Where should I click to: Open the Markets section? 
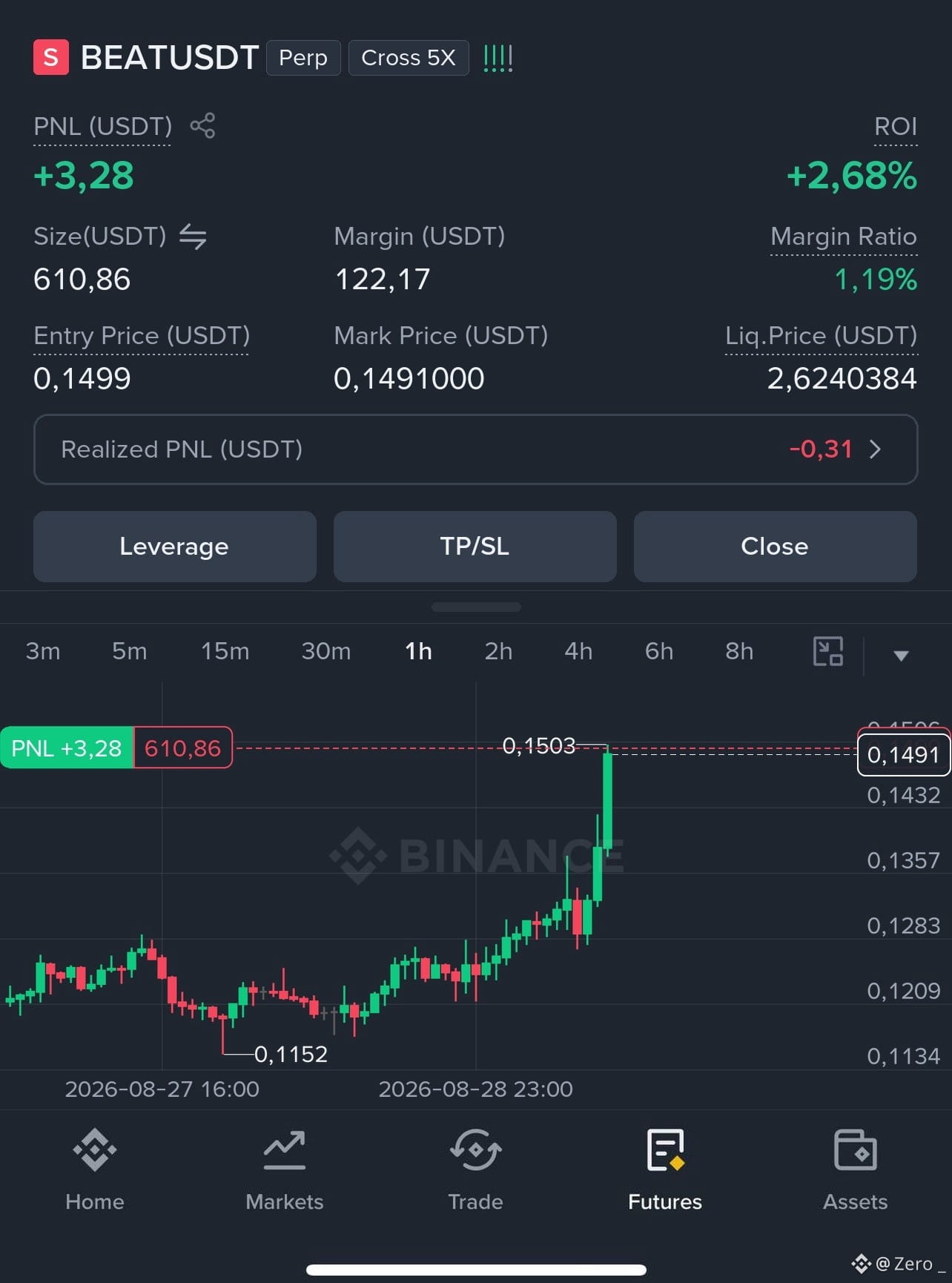pos(285,1170)
